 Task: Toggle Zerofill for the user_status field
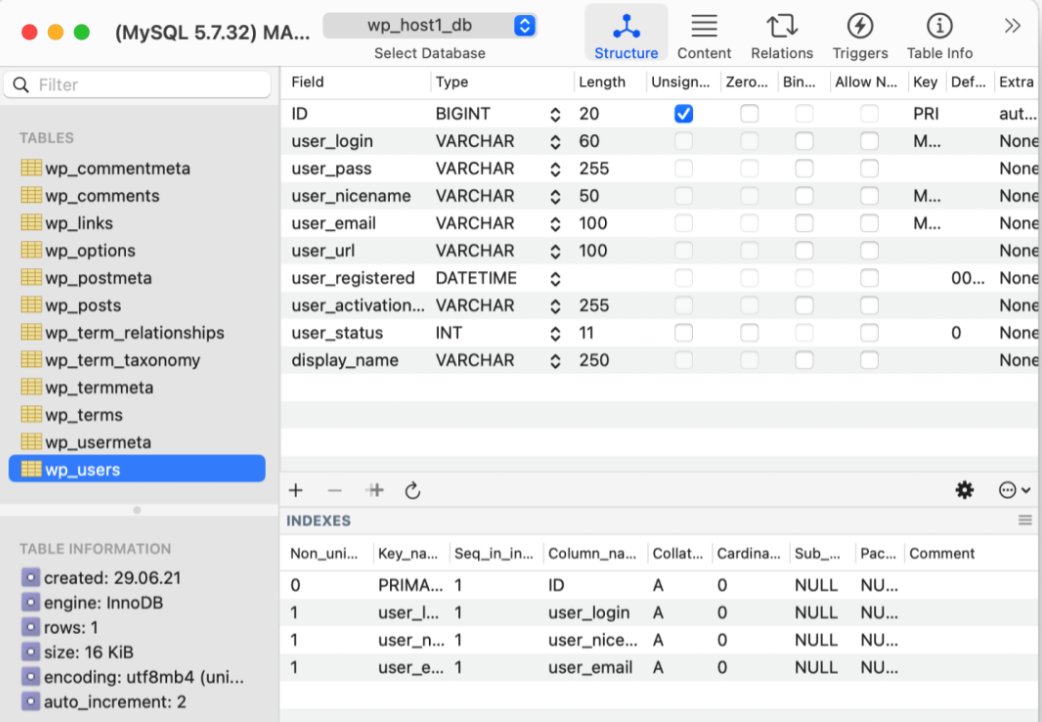[749, 332]
